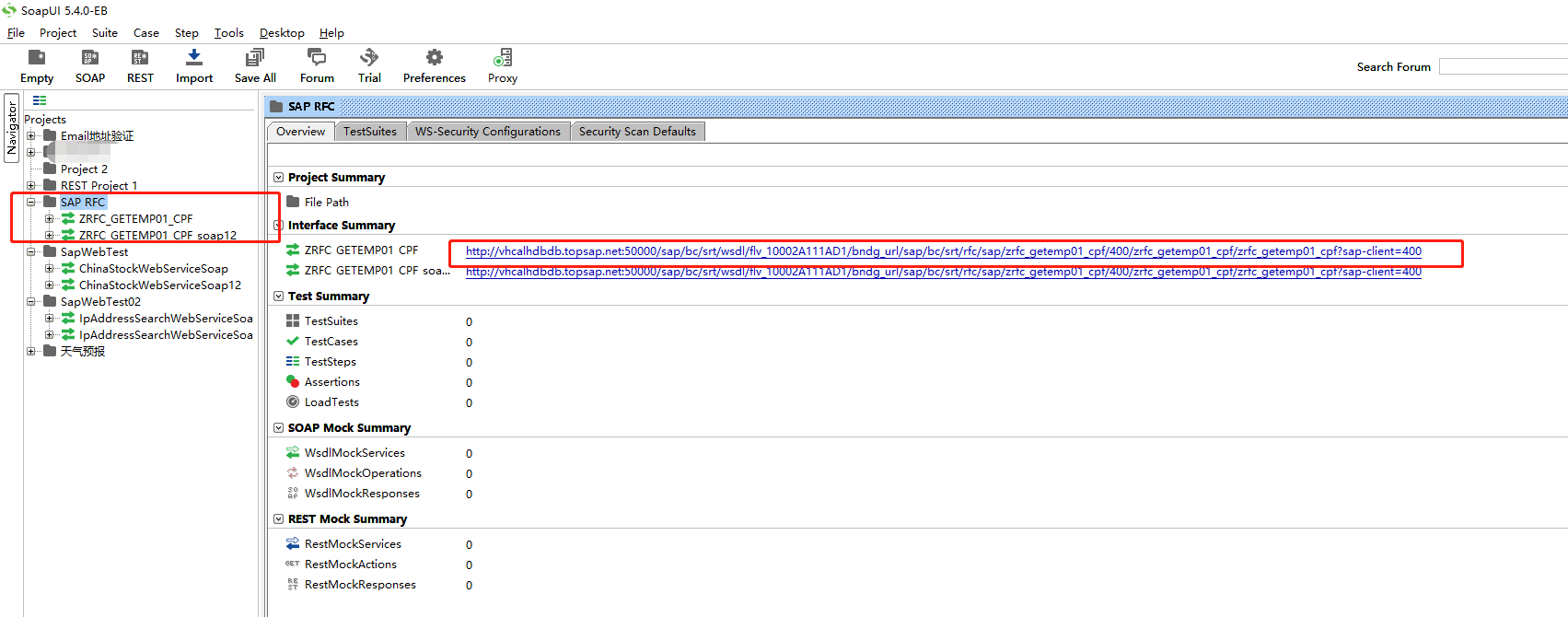Click the WsdlMockServices icon
The height and width of the screenshot is (617, 1568).
point(293,452)
